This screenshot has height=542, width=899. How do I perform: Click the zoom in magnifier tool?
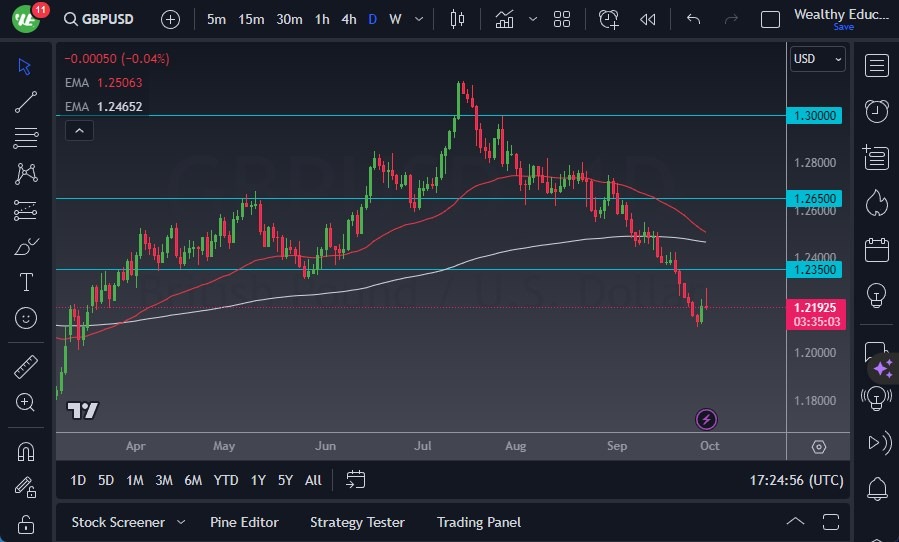coord(26,402)
